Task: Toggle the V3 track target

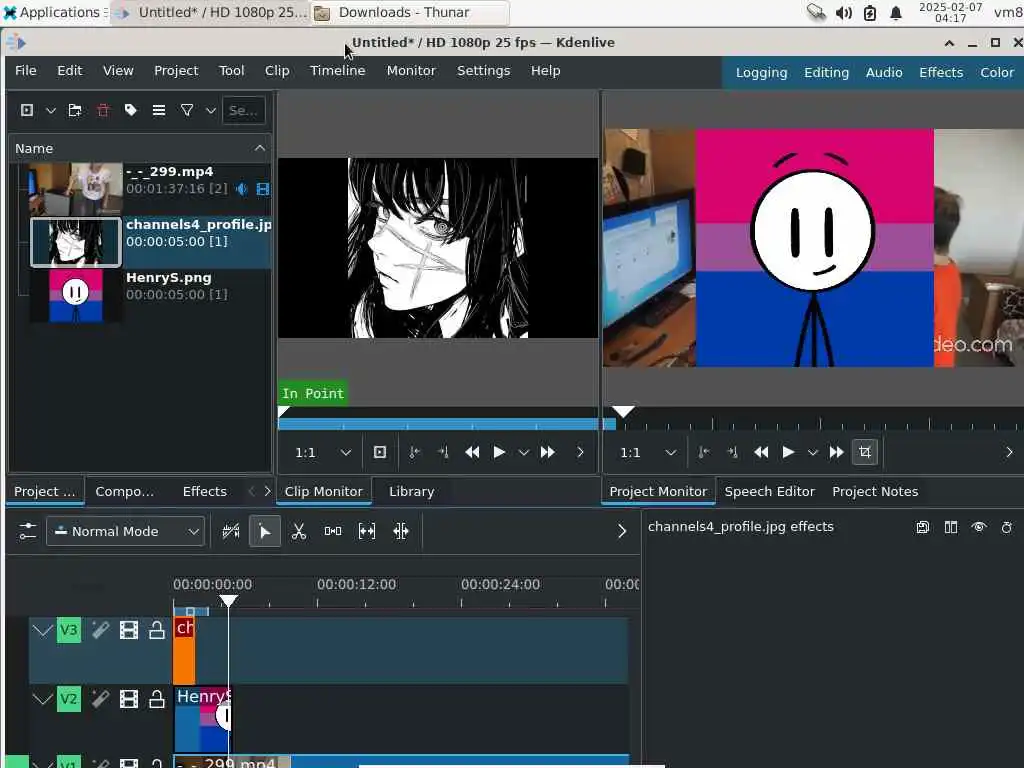Action: (x=69, y=630)
